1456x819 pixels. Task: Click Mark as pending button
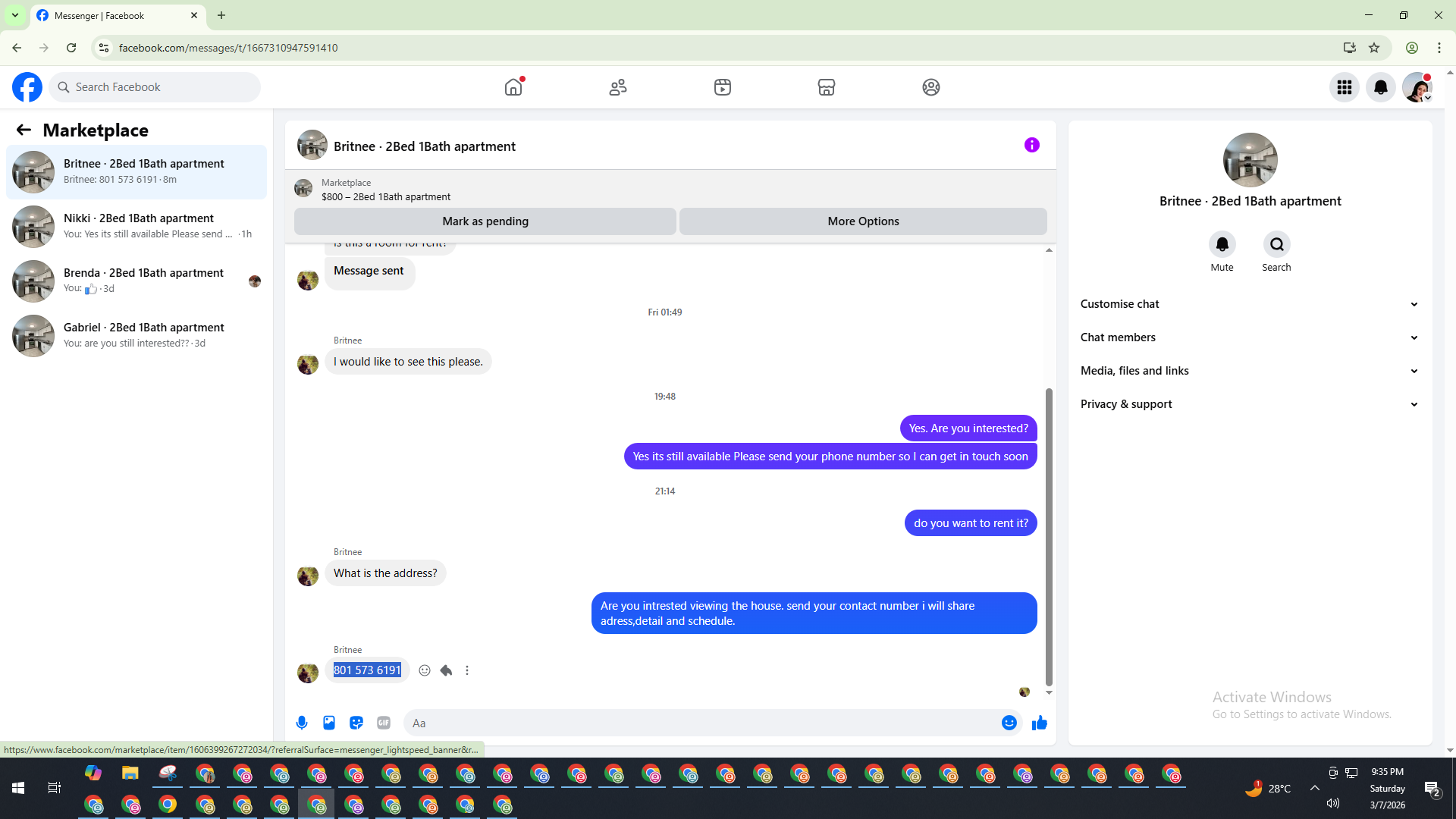pyautogui.click(x=485, y=221)
